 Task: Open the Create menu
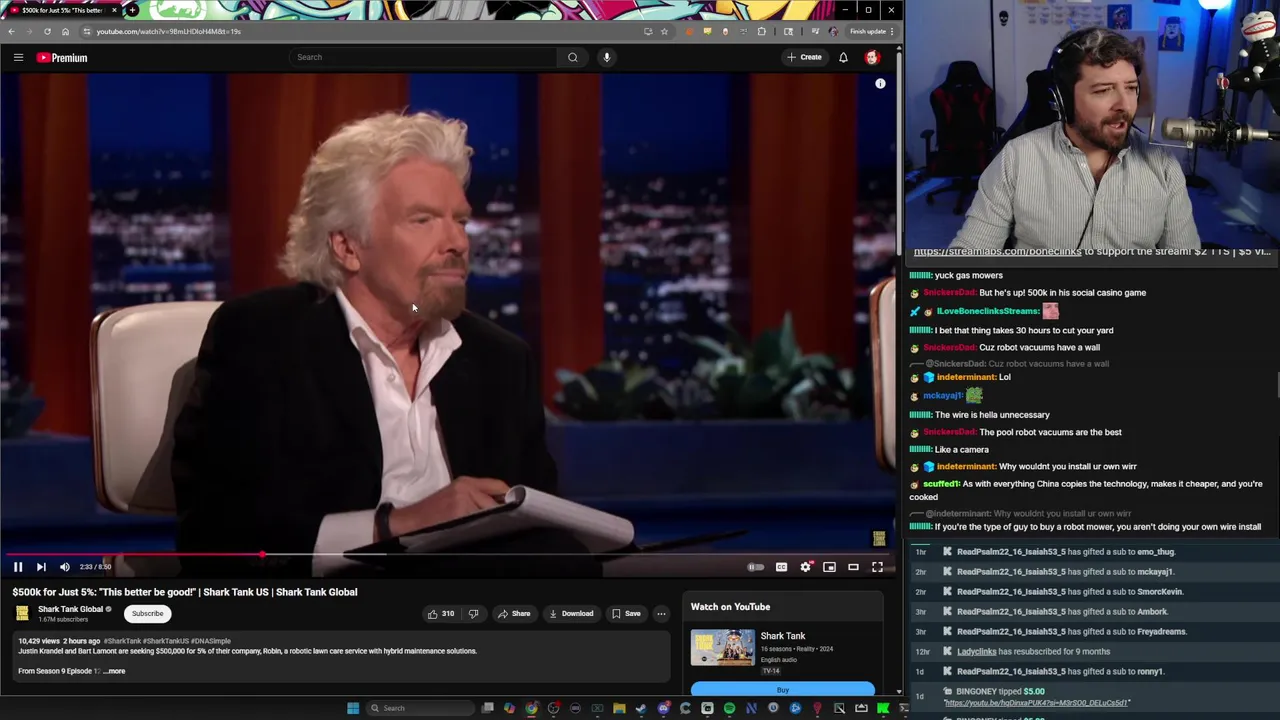click(804, 57)
